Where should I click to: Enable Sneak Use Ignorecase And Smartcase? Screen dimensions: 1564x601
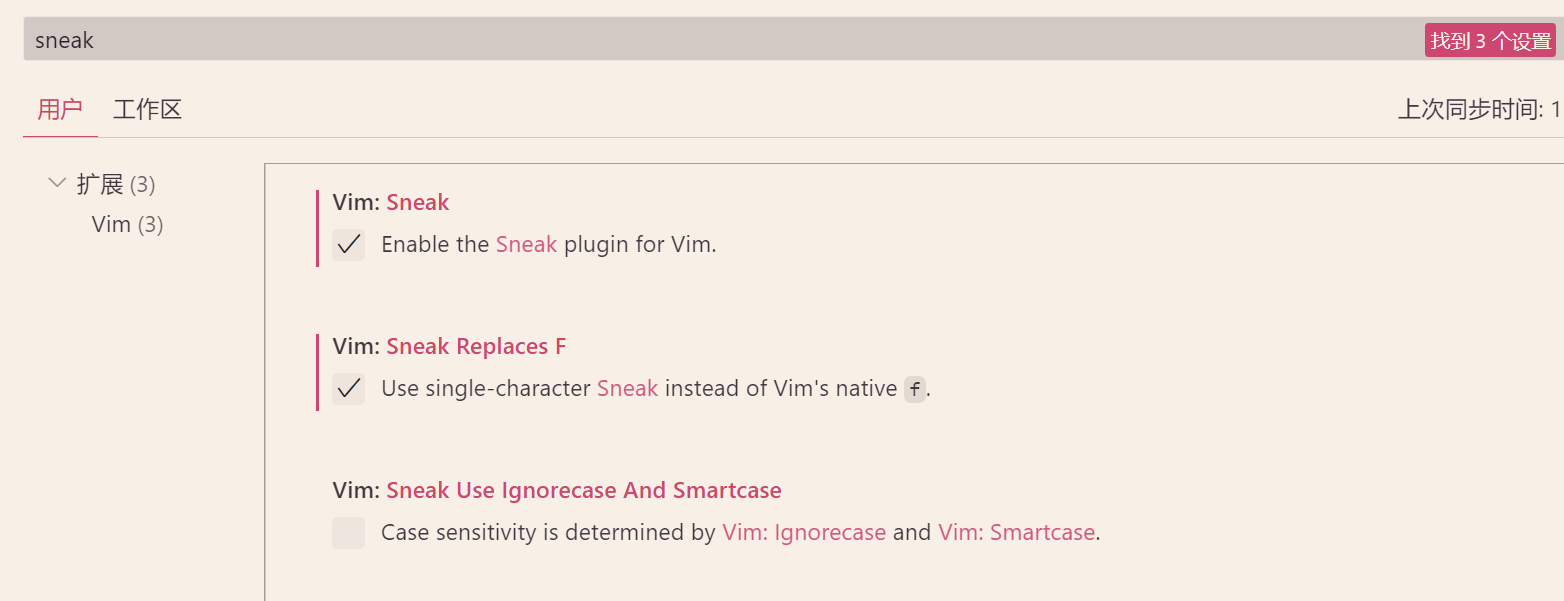(349, 532)
